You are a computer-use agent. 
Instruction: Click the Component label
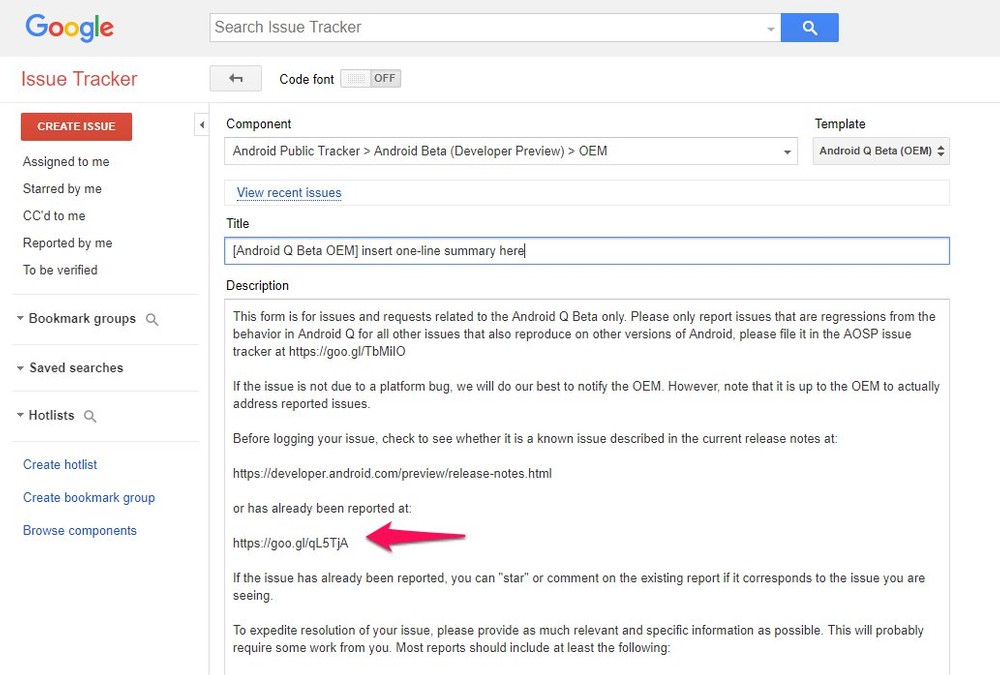pyautogui.click(x=258, y=124)
